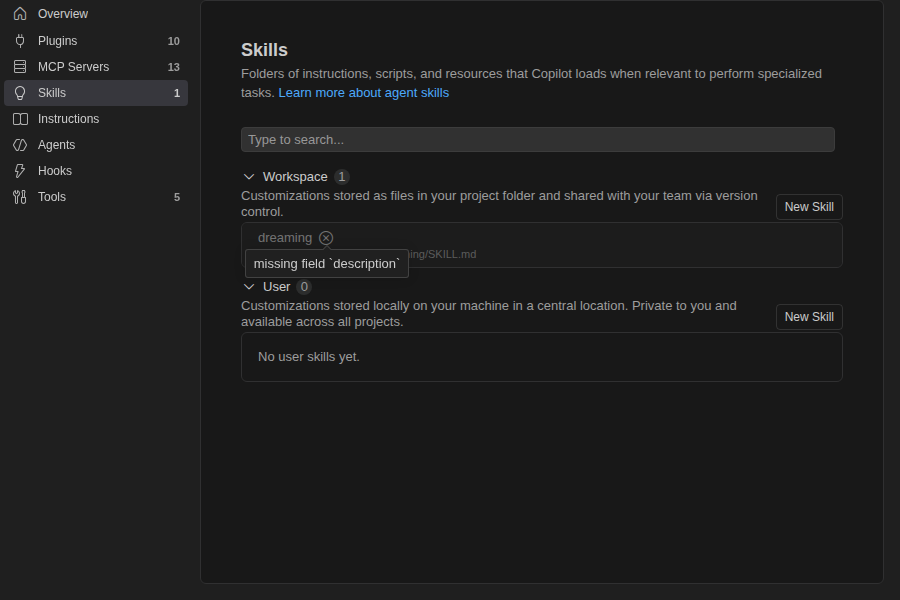900x600 pixels.
Task: Collapse the Workspace section chevron
Action: click(x=249, y=177)
